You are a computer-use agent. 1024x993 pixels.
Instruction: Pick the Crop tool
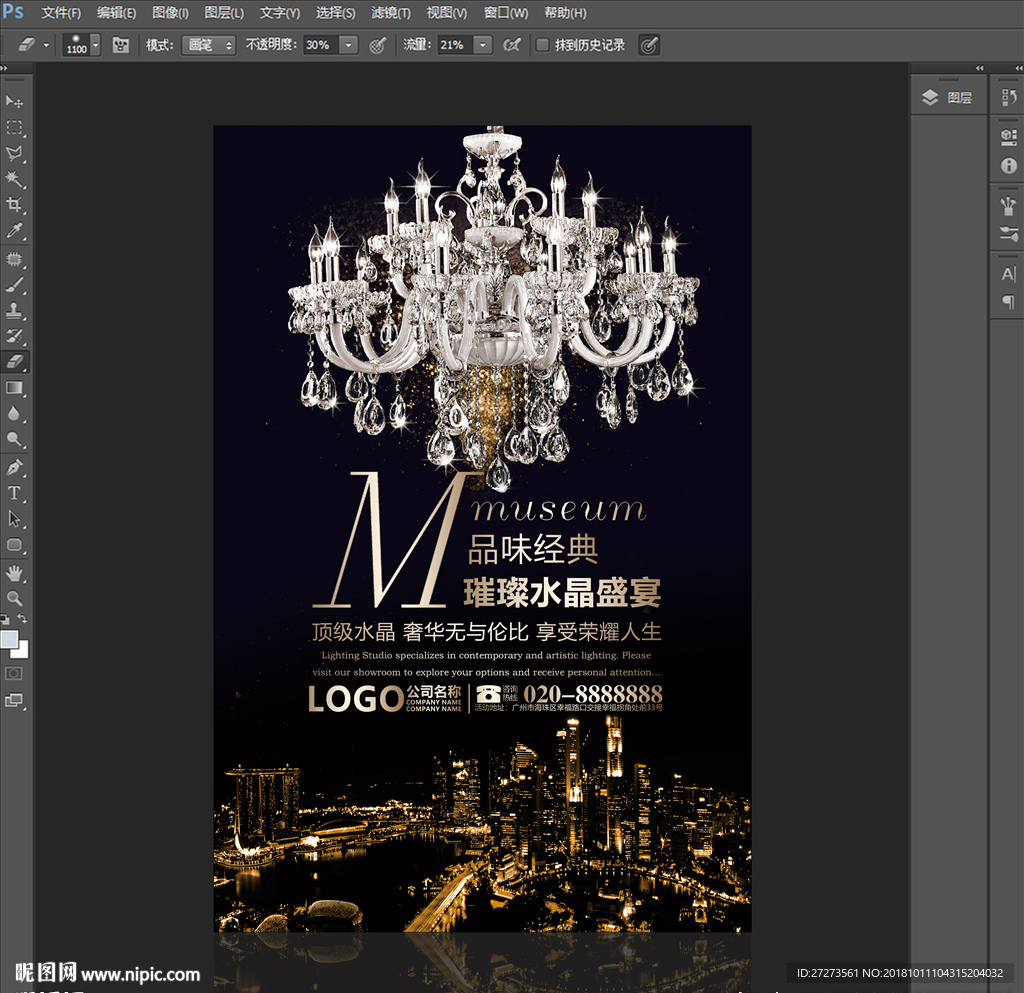click(15, 205)
